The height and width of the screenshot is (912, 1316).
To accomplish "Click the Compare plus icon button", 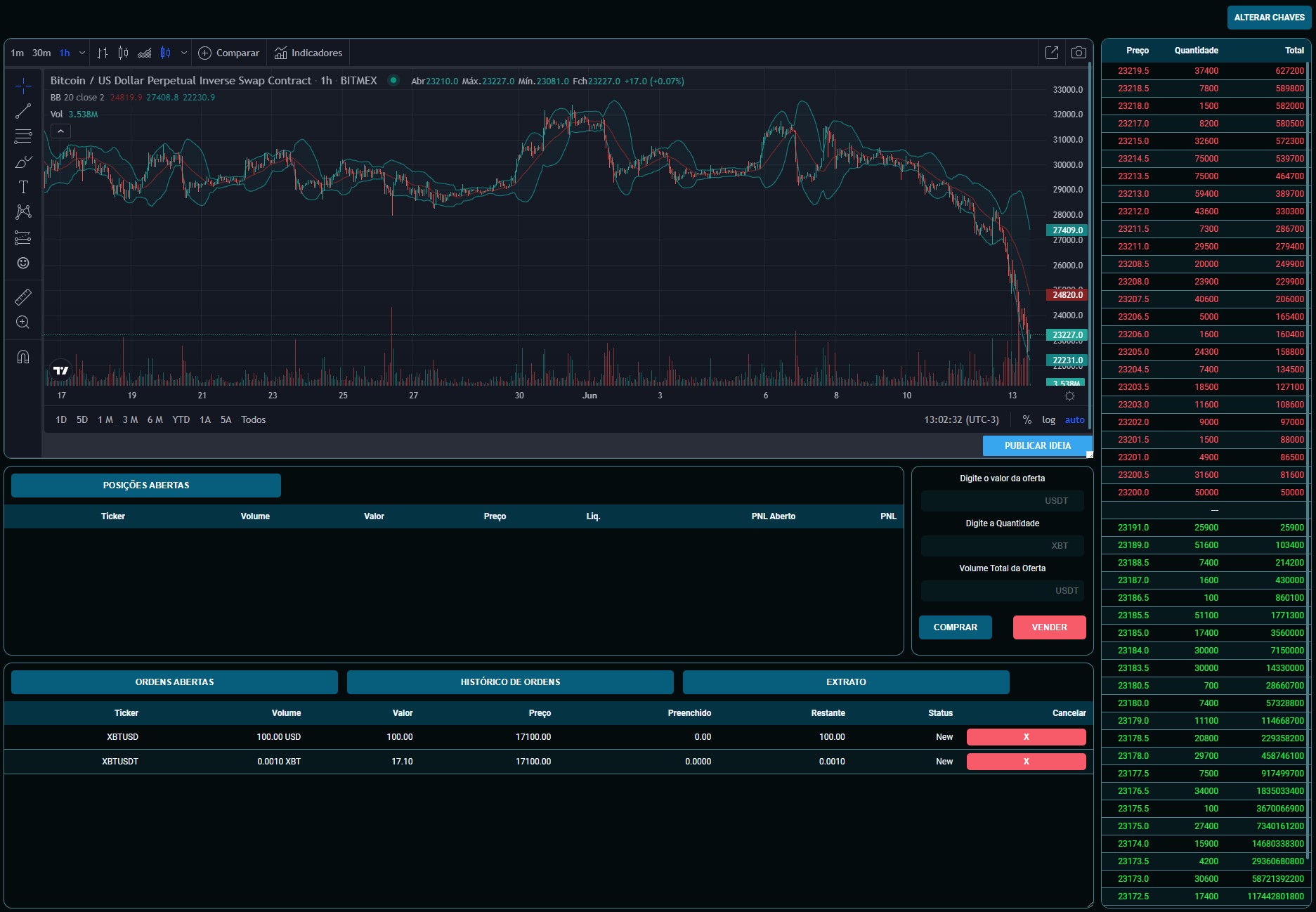I will tap(229, 53).
